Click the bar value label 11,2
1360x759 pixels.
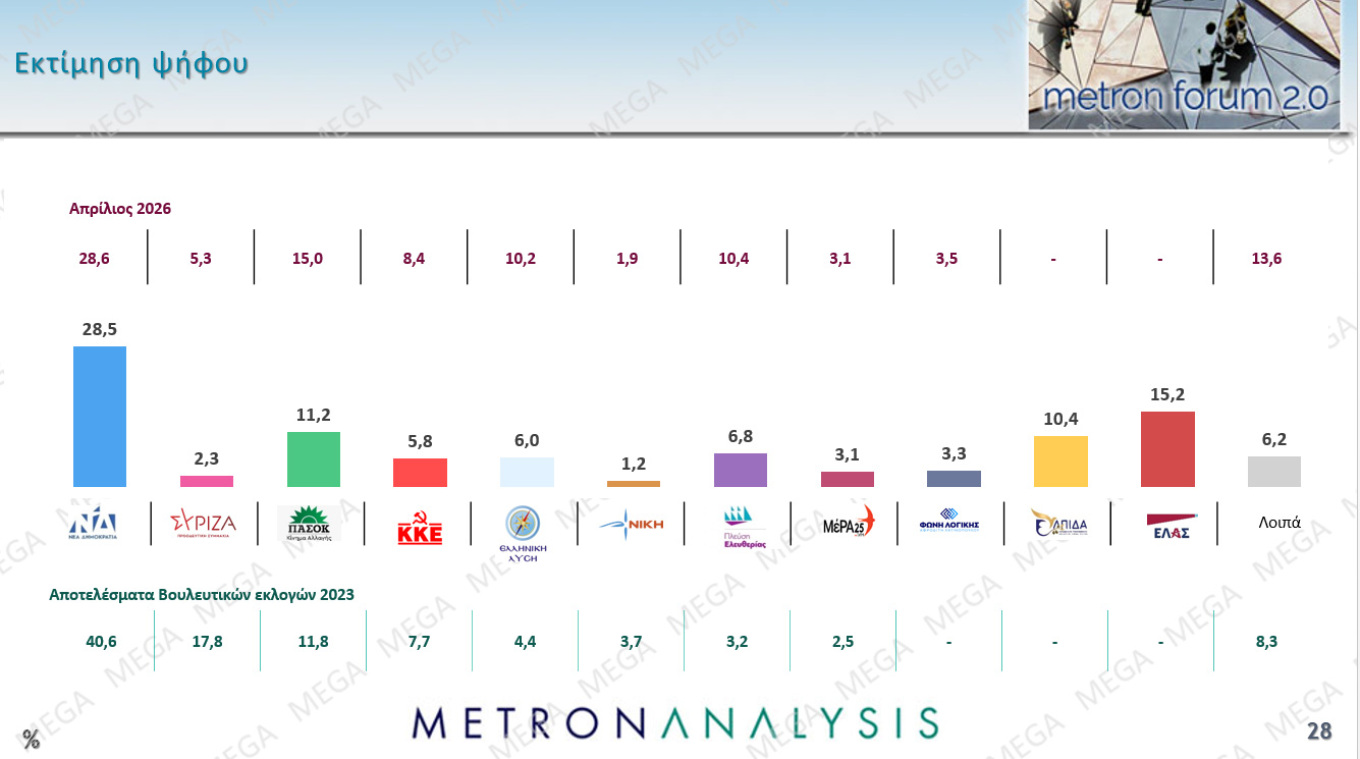314,415
